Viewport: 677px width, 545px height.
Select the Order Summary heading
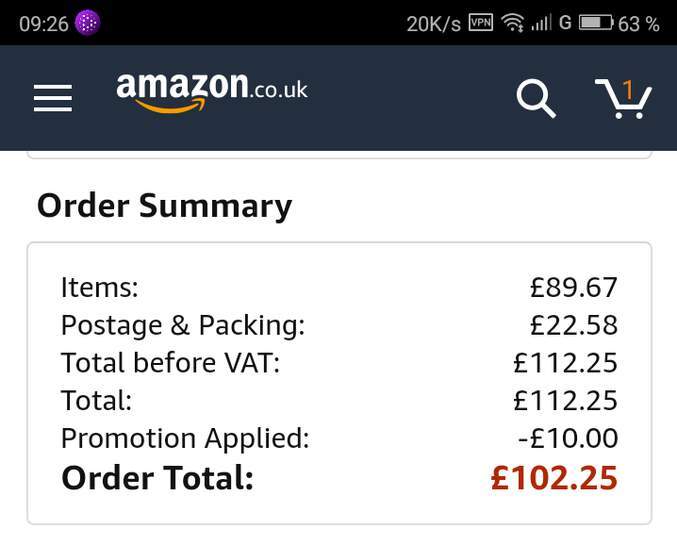(164, 206)
